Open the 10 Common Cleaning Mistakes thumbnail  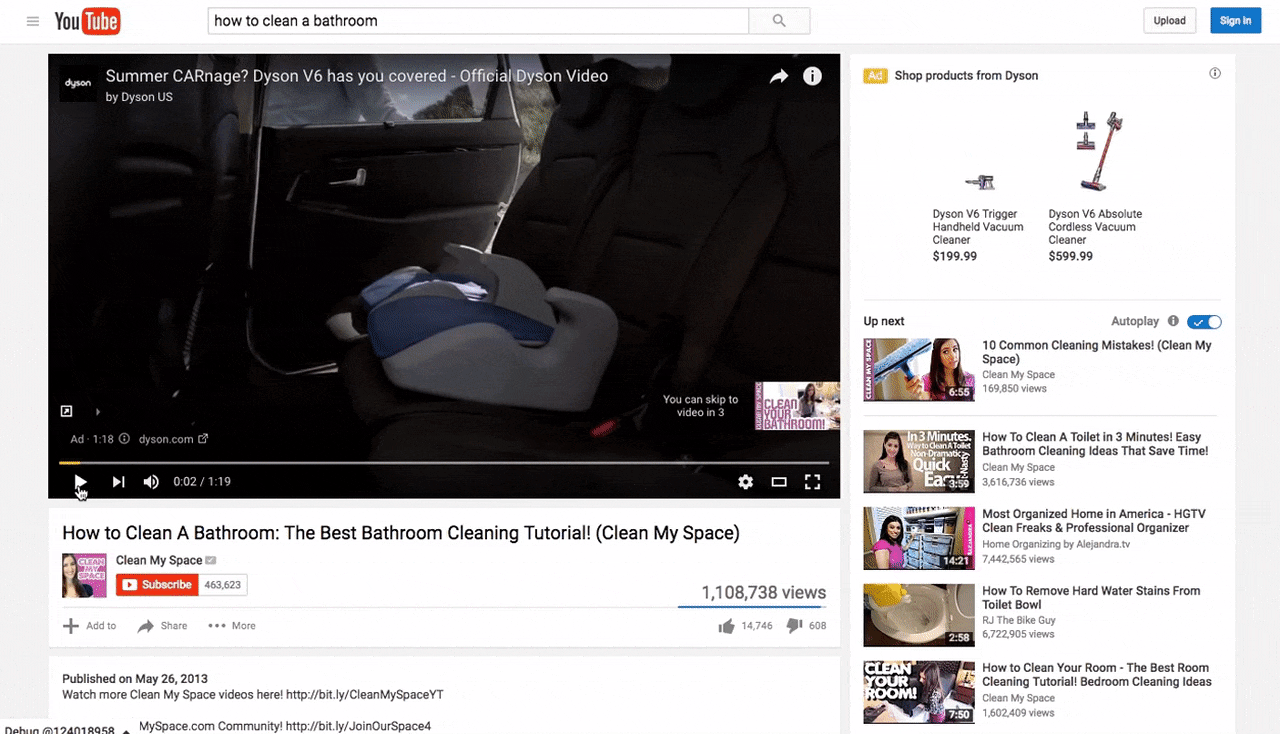[x=919, y=369]
